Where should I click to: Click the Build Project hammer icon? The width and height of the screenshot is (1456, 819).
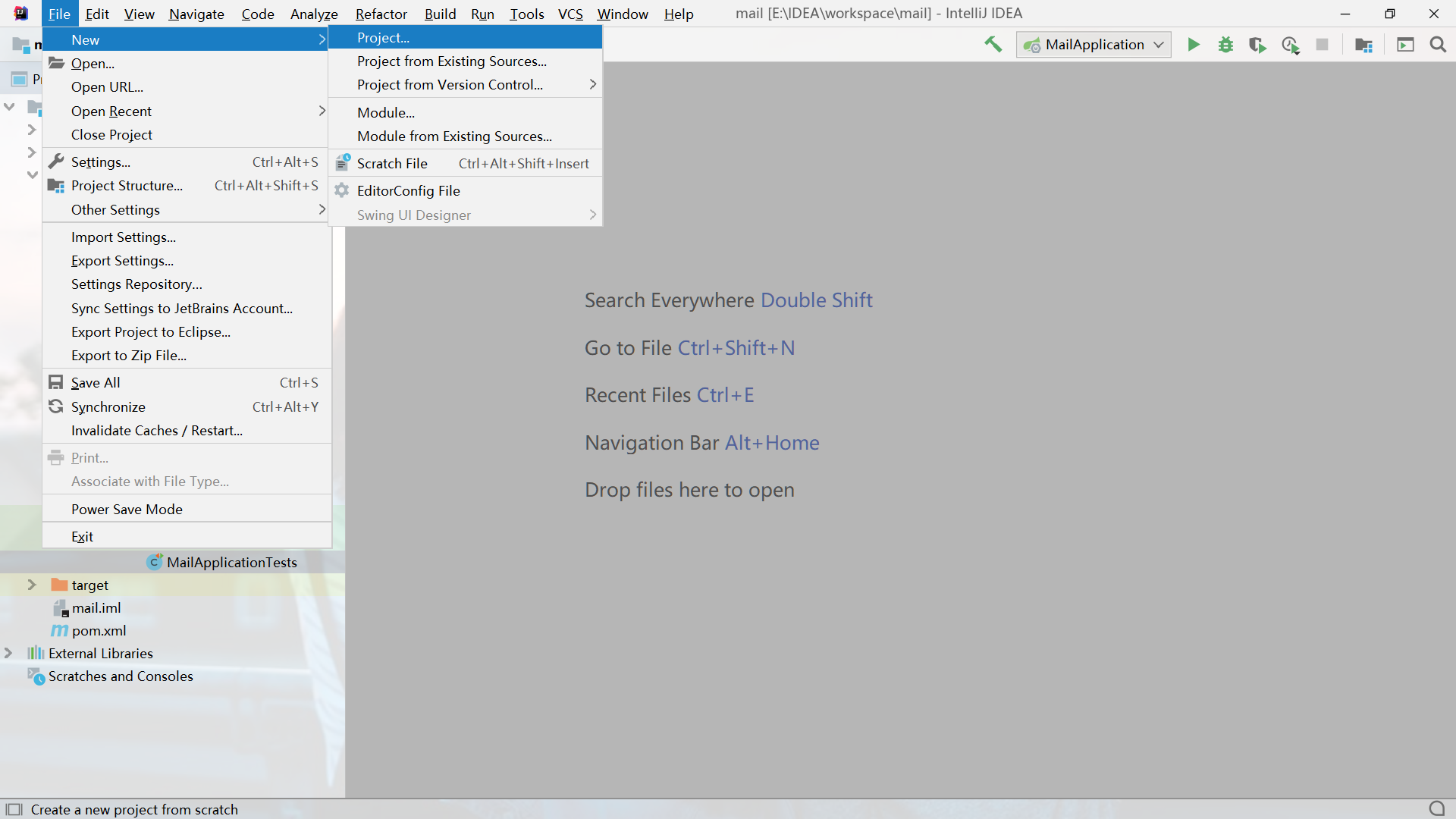993,45
